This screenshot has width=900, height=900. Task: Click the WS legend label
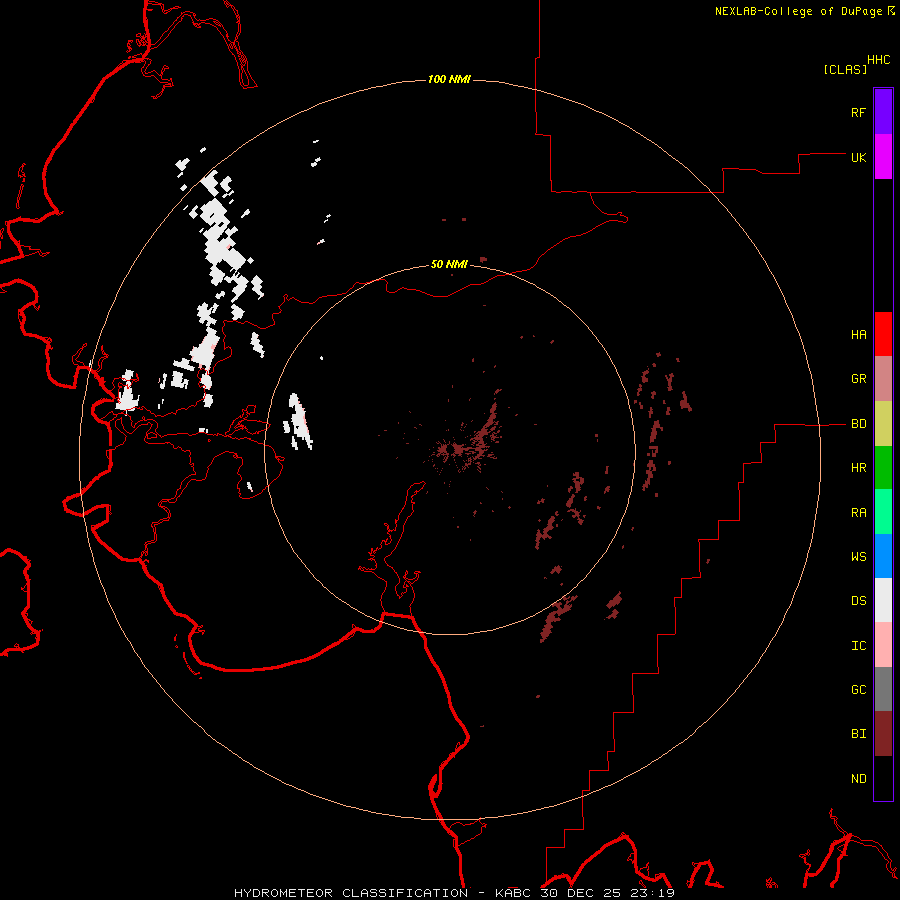858,557
